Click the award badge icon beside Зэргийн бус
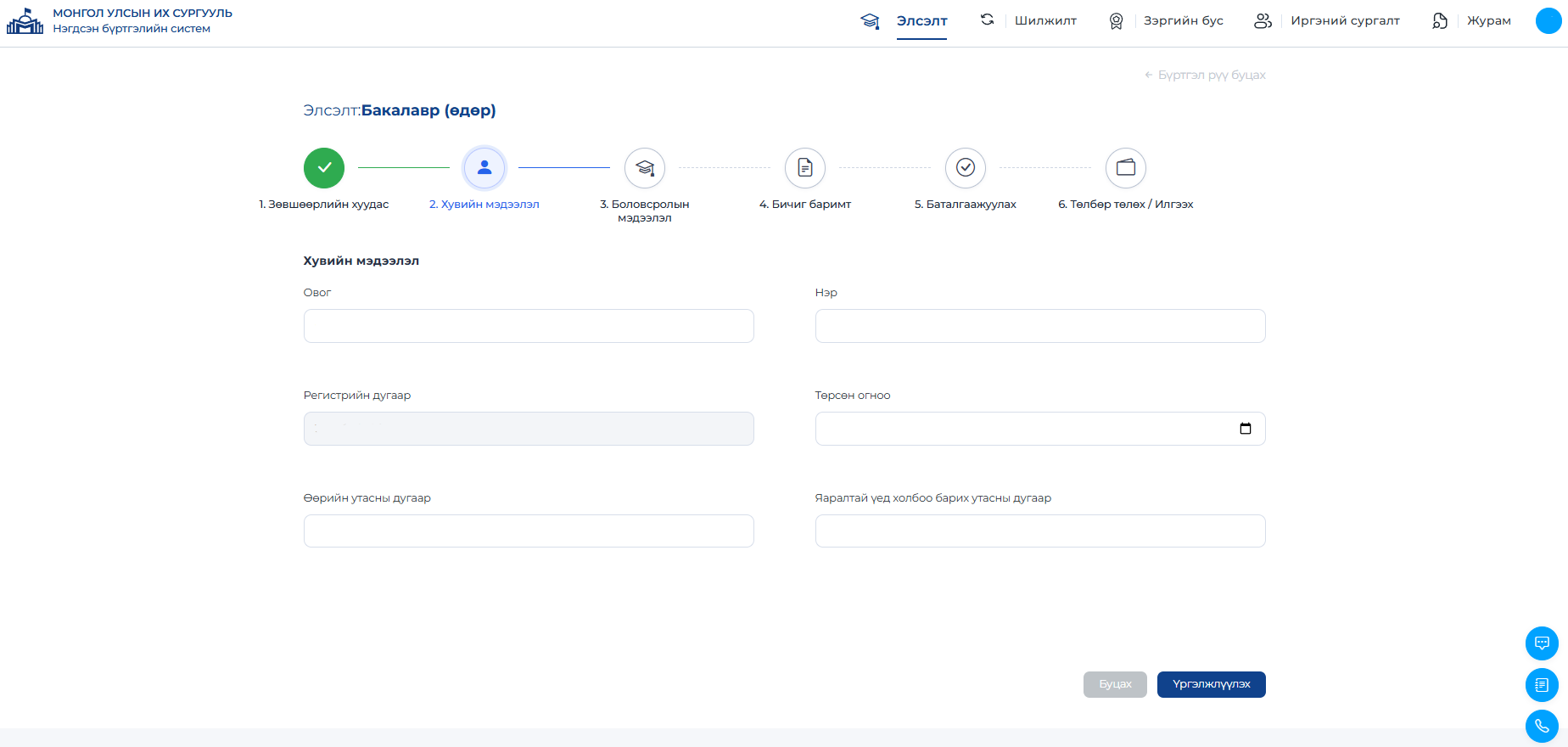1568x747 pixels. (1116, 21)
